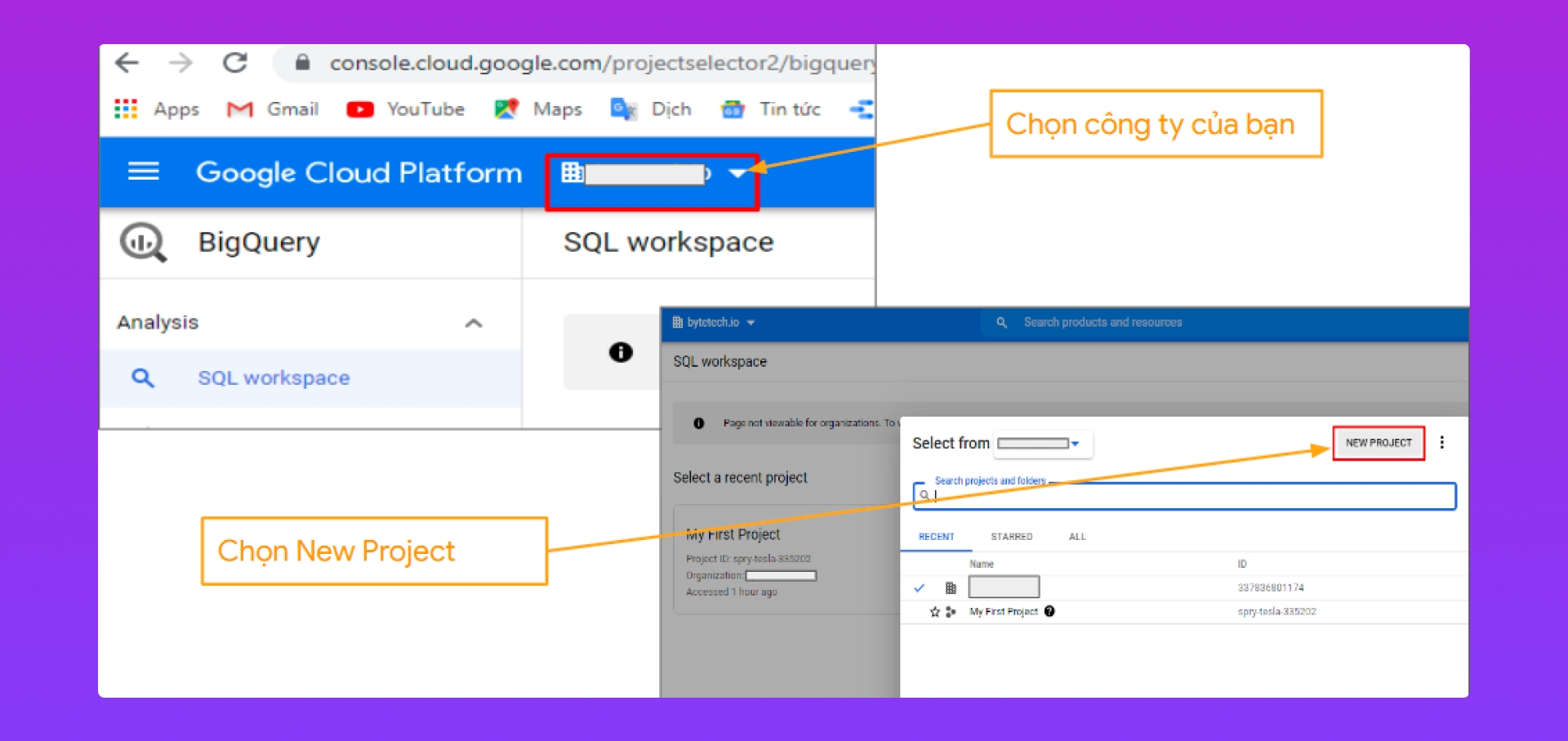Switch to the All tab
Screen dimensions: 1568x741
point(1077,537)
